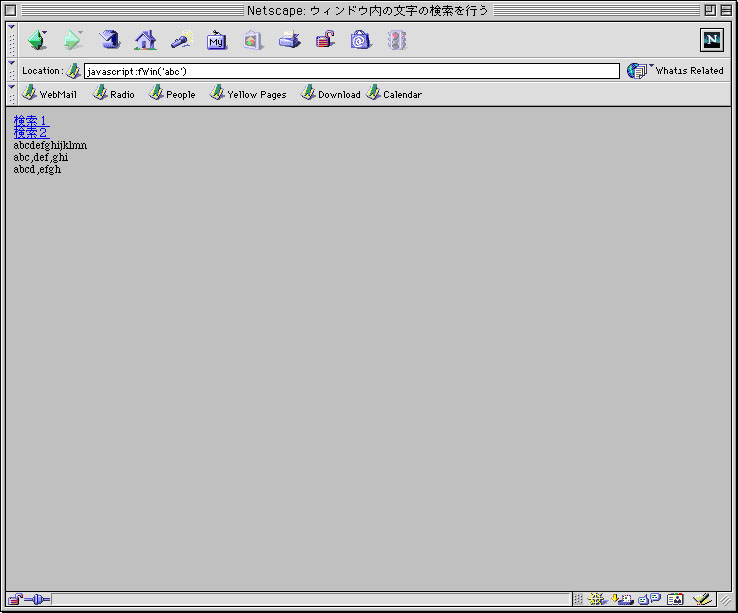The height and width of the screenshot is (613, 738).
Task: Click the text 'abc,def,ghi'
Action: (41, 157)
